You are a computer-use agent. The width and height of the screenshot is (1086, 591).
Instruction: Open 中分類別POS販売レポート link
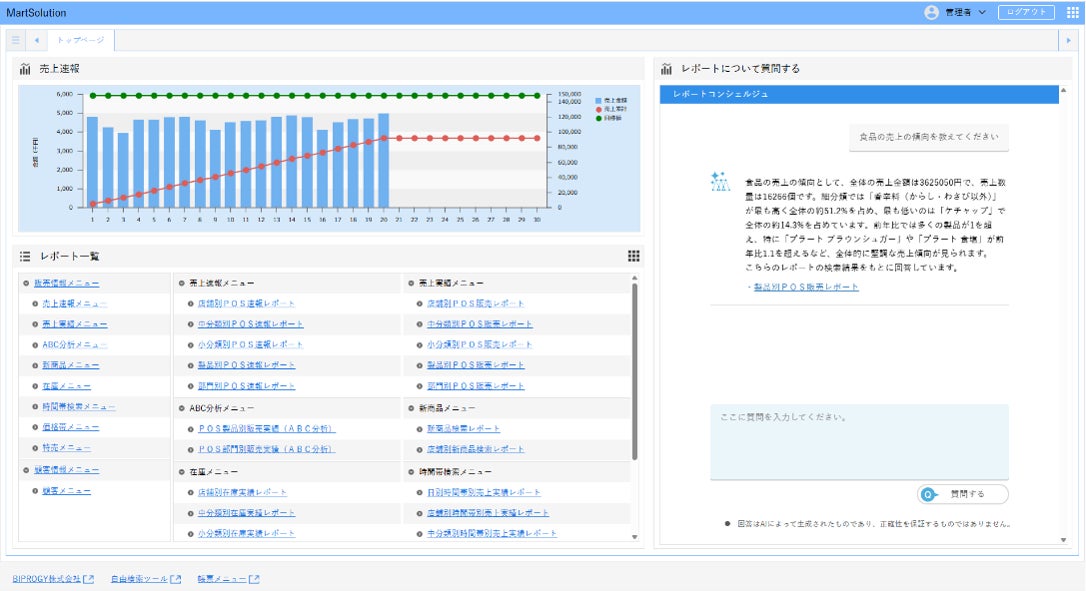[480, 324]
